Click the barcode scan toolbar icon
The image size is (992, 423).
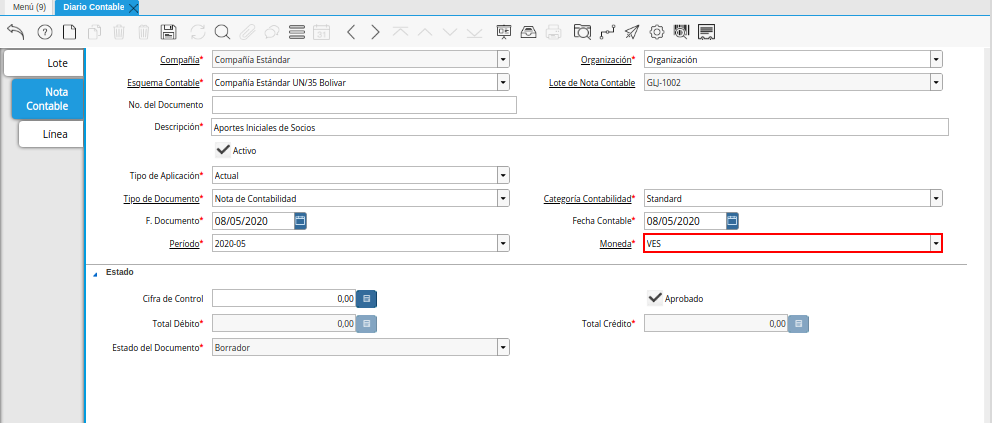point(681,32)
